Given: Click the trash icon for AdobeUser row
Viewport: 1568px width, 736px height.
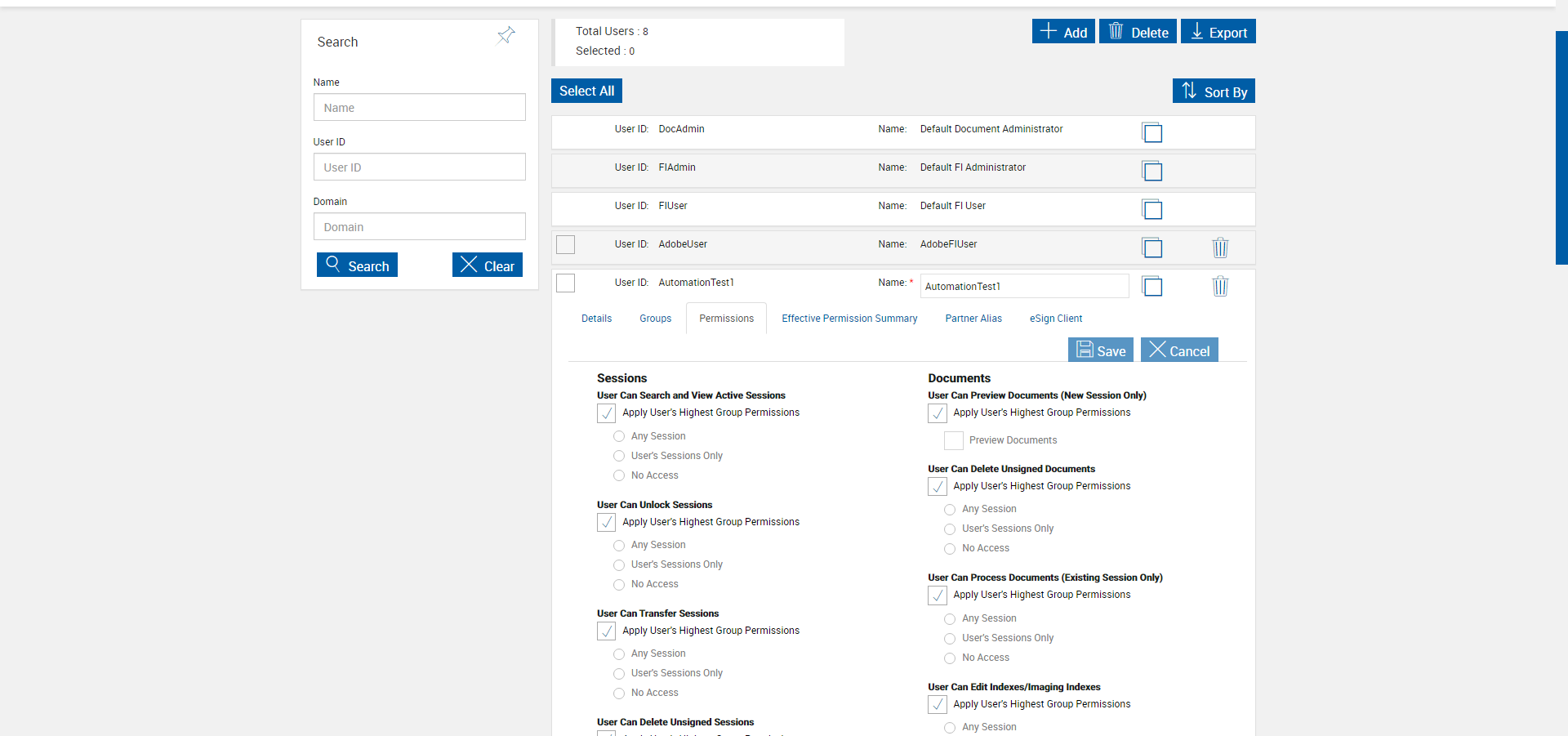Looking at the screenshot, I should 1220,248.
